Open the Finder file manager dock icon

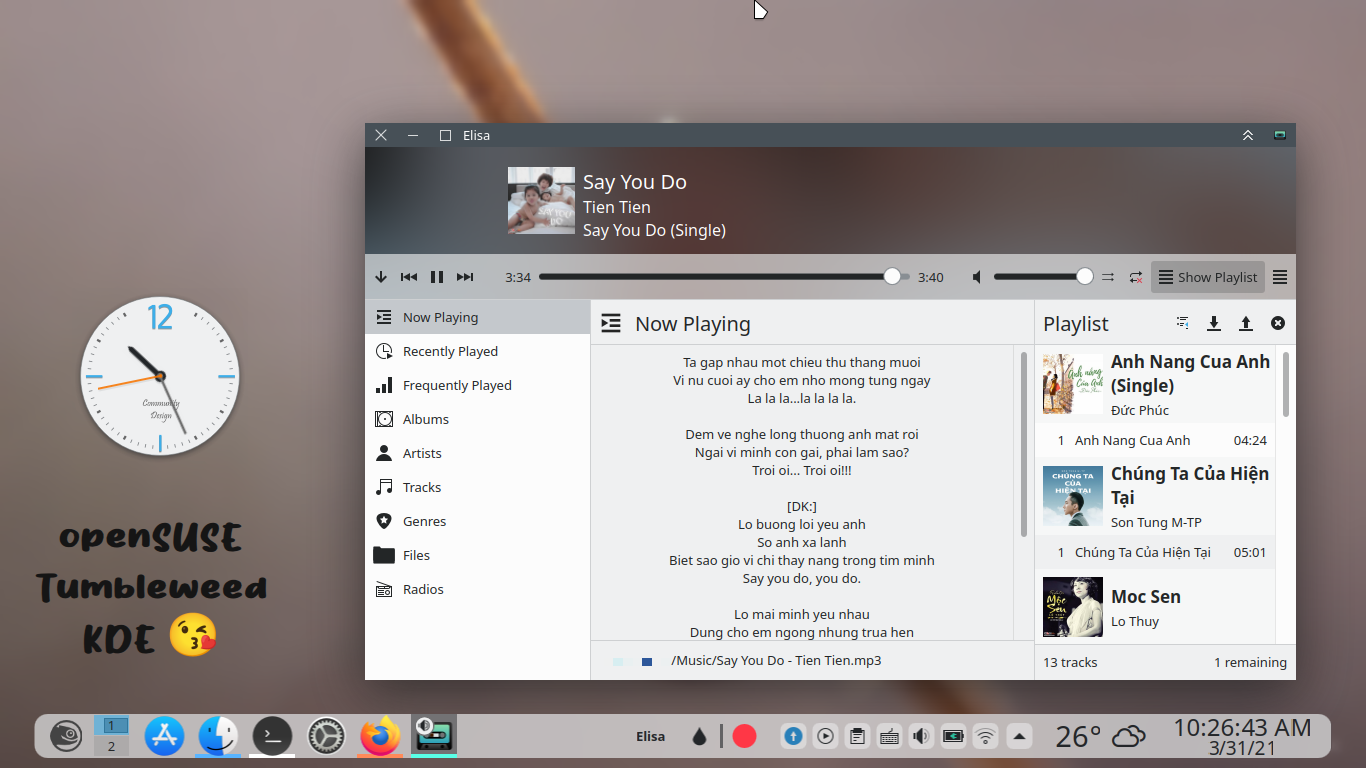point(218,736)
